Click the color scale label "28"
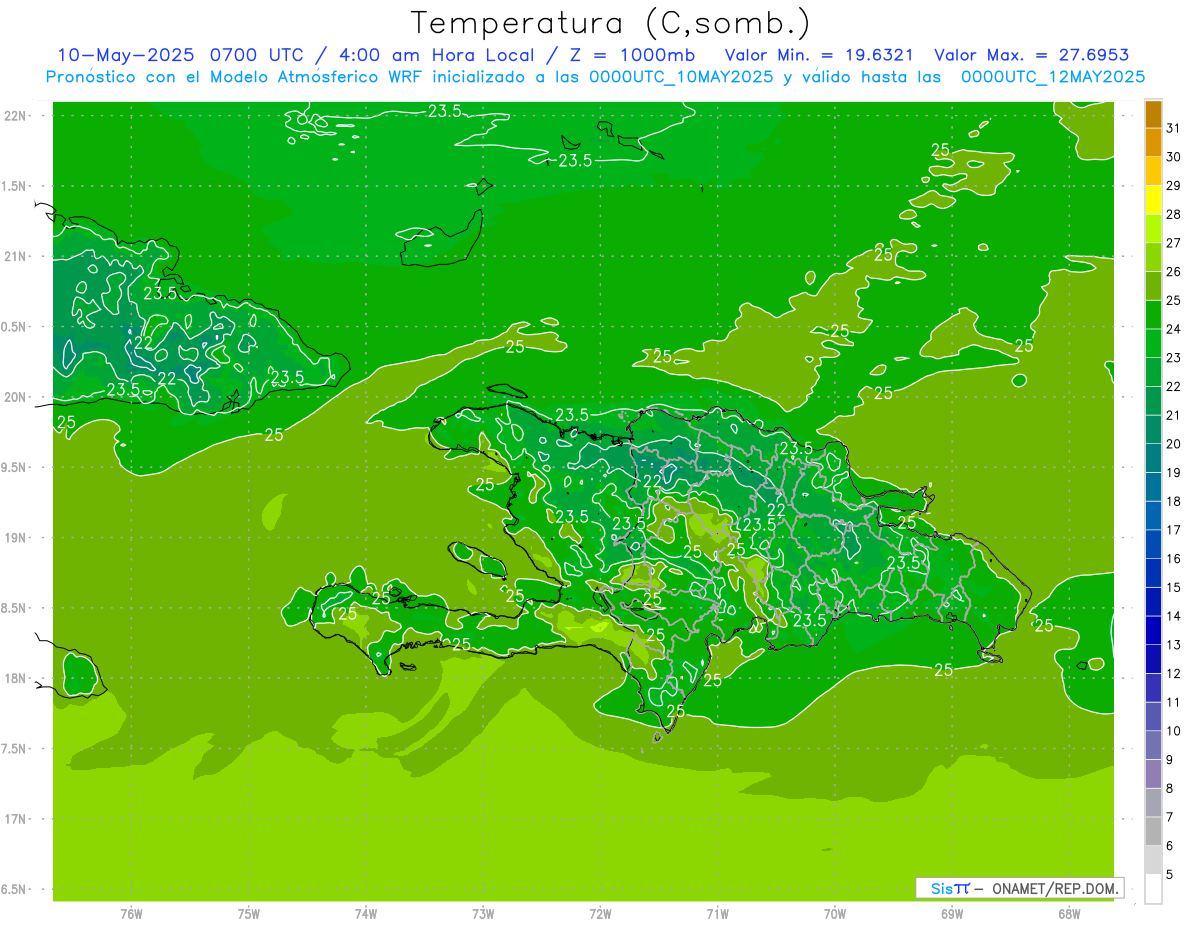Screen dimensions: 1200x927 point(1174,214)
